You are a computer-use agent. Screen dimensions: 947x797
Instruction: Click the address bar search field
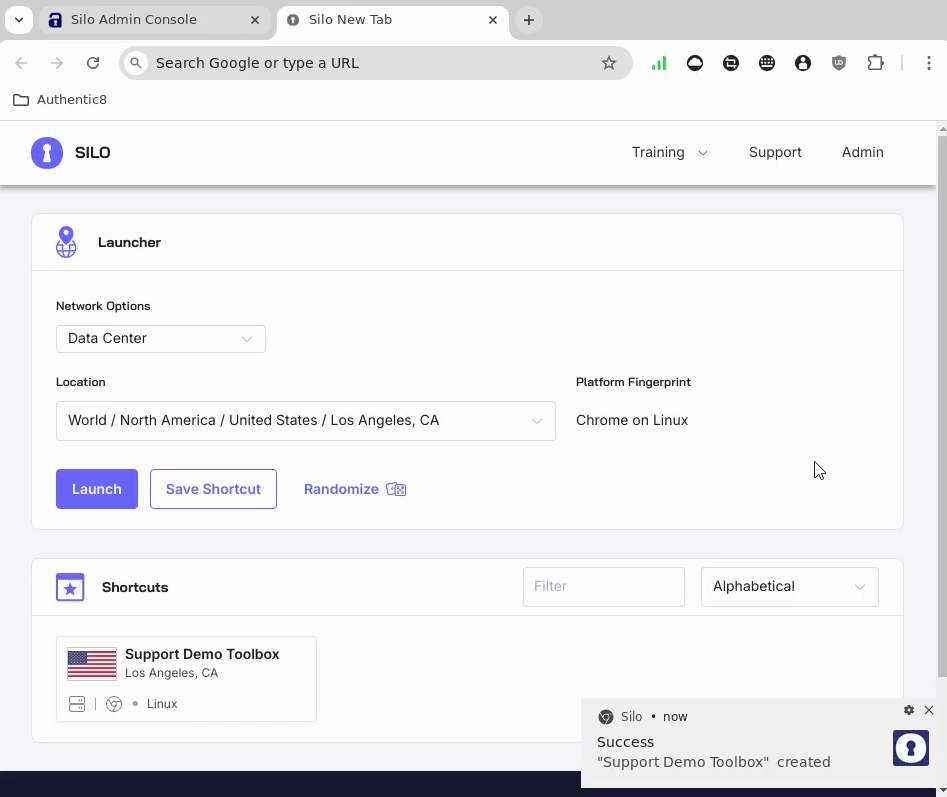click(x=374, y=63)
